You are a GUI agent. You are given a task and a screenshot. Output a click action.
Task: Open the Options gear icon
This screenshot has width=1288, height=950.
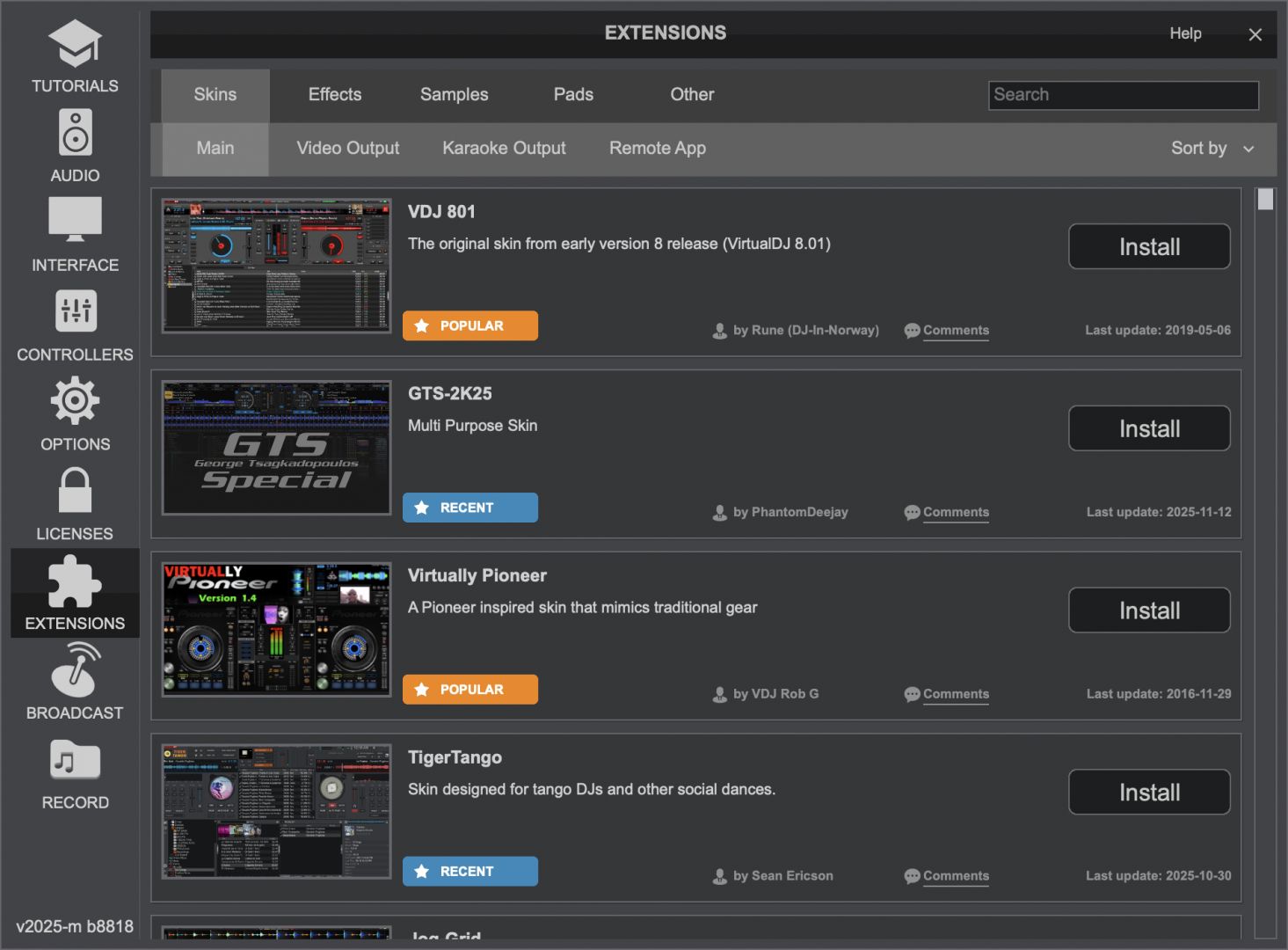click(75, 401)
